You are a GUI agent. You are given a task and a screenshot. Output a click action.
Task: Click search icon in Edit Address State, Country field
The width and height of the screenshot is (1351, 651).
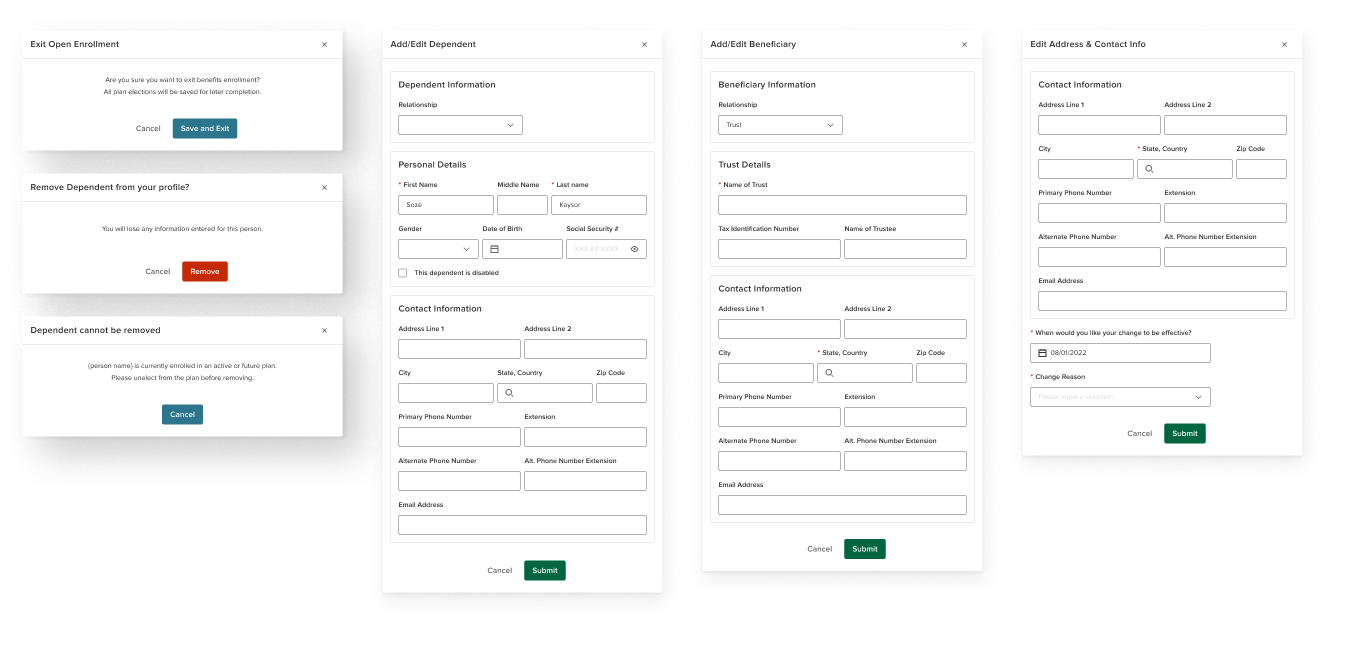coord(1149,169)
